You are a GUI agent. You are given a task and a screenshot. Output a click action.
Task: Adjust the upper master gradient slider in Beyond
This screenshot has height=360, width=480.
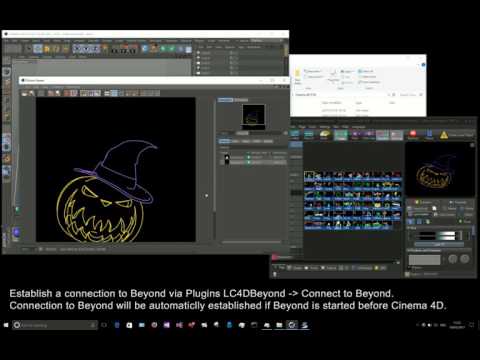coord(438,233)
